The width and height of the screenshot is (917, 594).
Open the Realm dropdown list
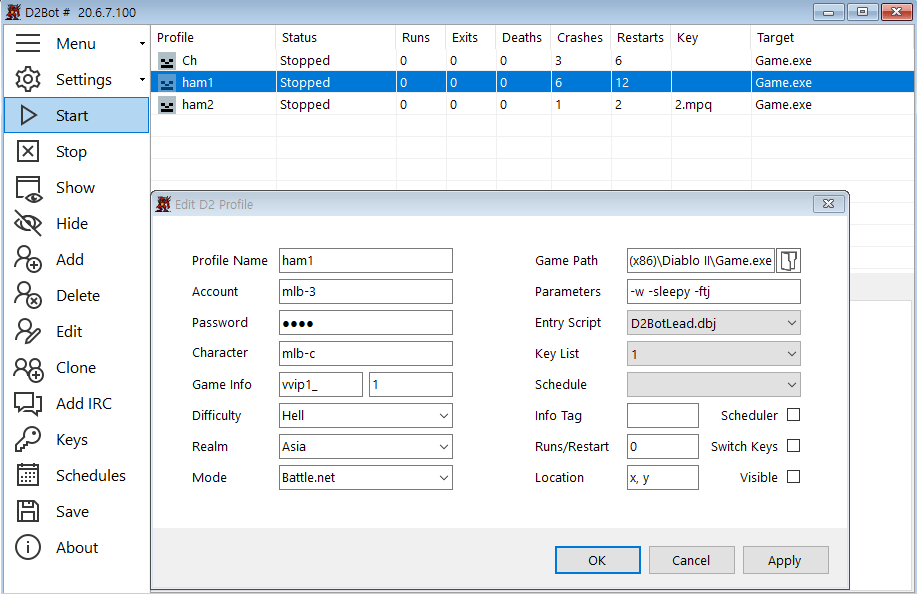click(x=365, y=446)
